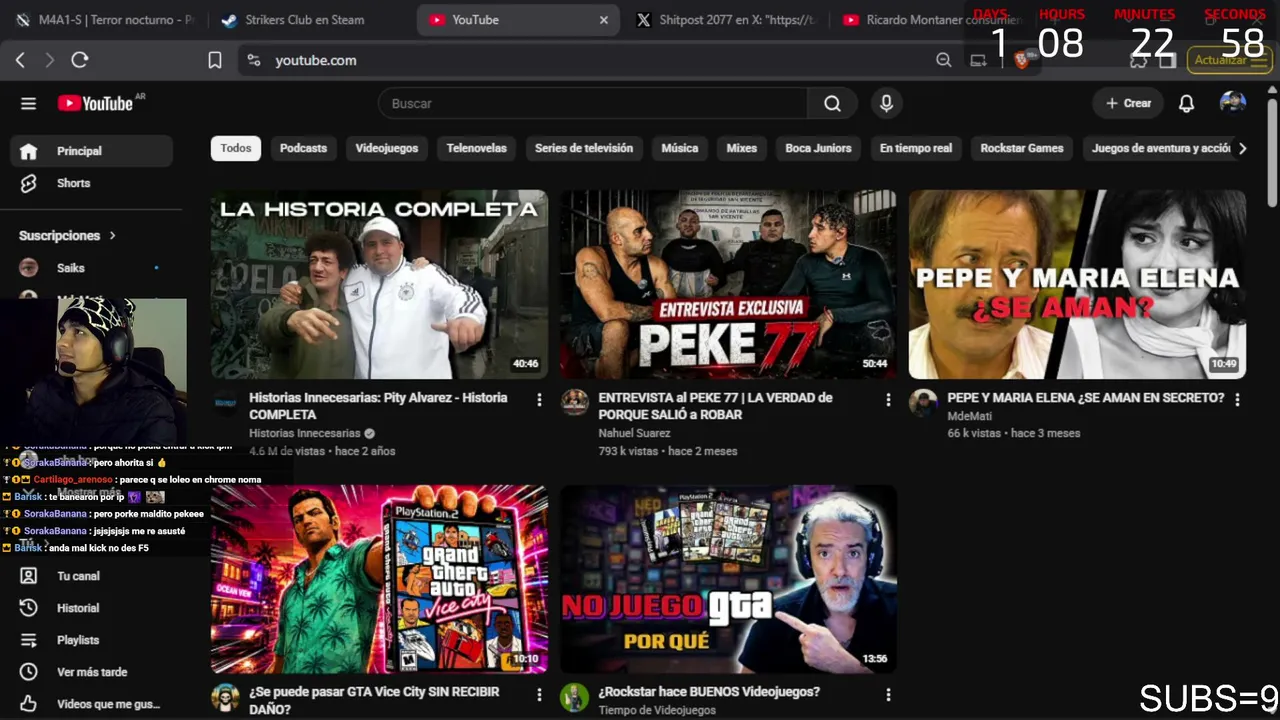Viewport: 1280px width, 720px height.
Task: Go to Principal in the sidebar
Action: click(91, 151)
